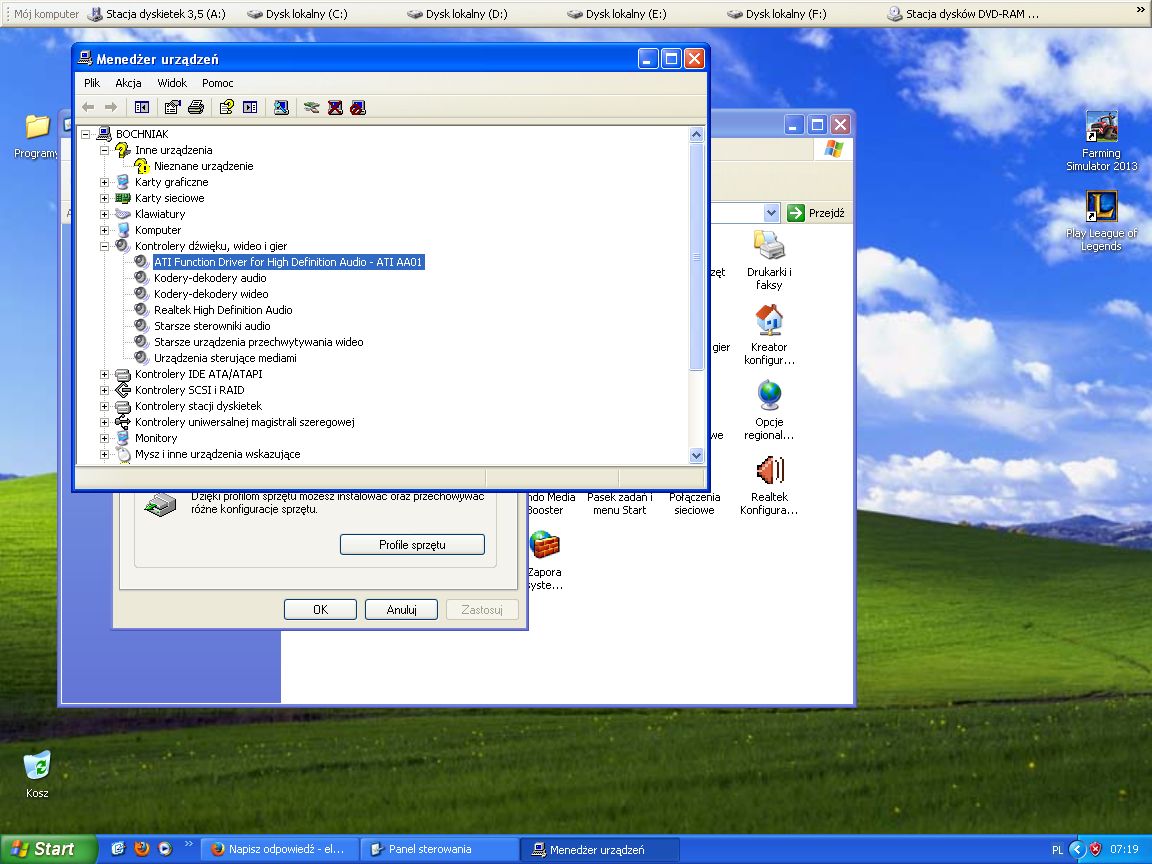
Task: Click the scroll-down arrow of device tree
Action: (696, 456)
